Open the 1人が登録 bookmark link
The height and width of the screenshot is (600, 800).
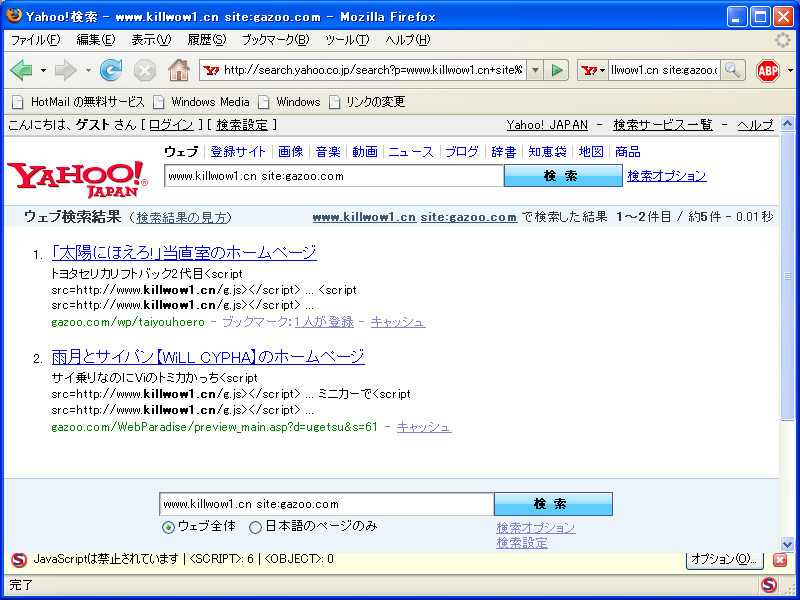(x=324, y=322)
